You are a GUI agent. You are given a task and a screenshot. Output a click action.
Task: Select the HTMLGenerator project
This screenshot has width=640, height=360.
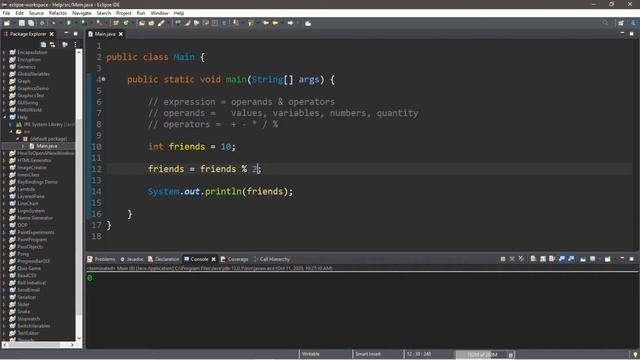[x=30, y=160]
